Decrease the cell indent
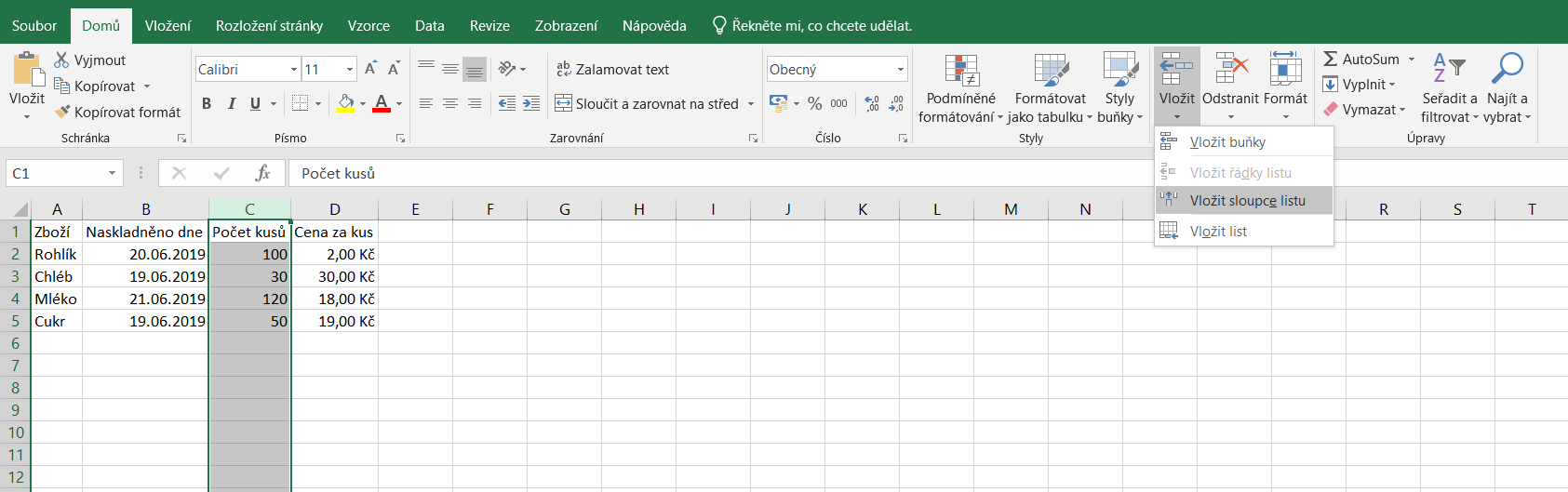Screen dimensions: 1568x492 (x=507, y=103)
